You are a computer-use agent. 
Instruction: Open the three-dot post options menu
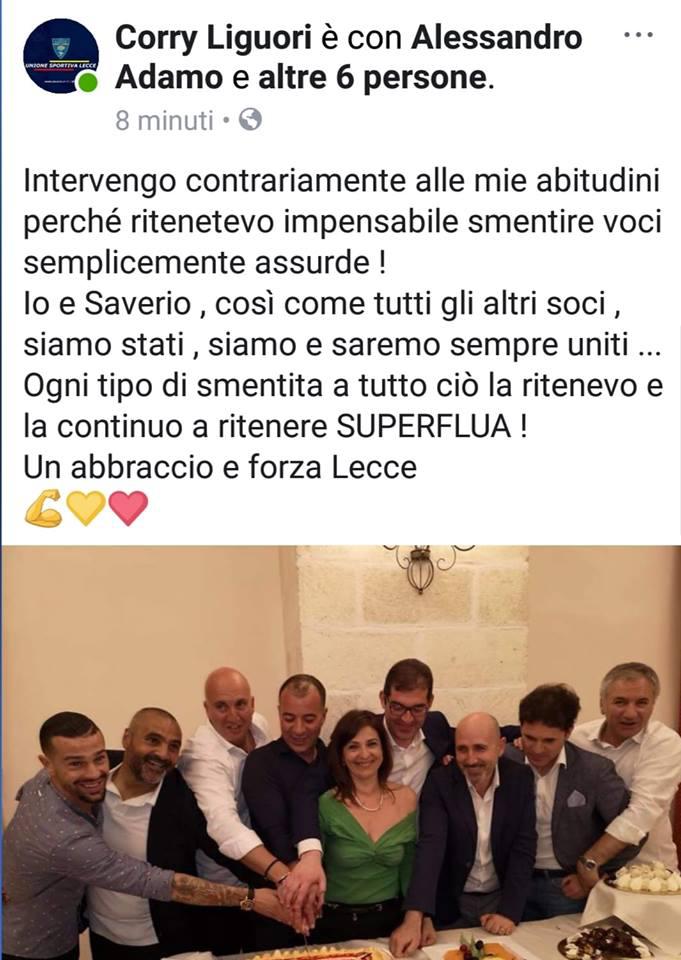pos(639,35)
